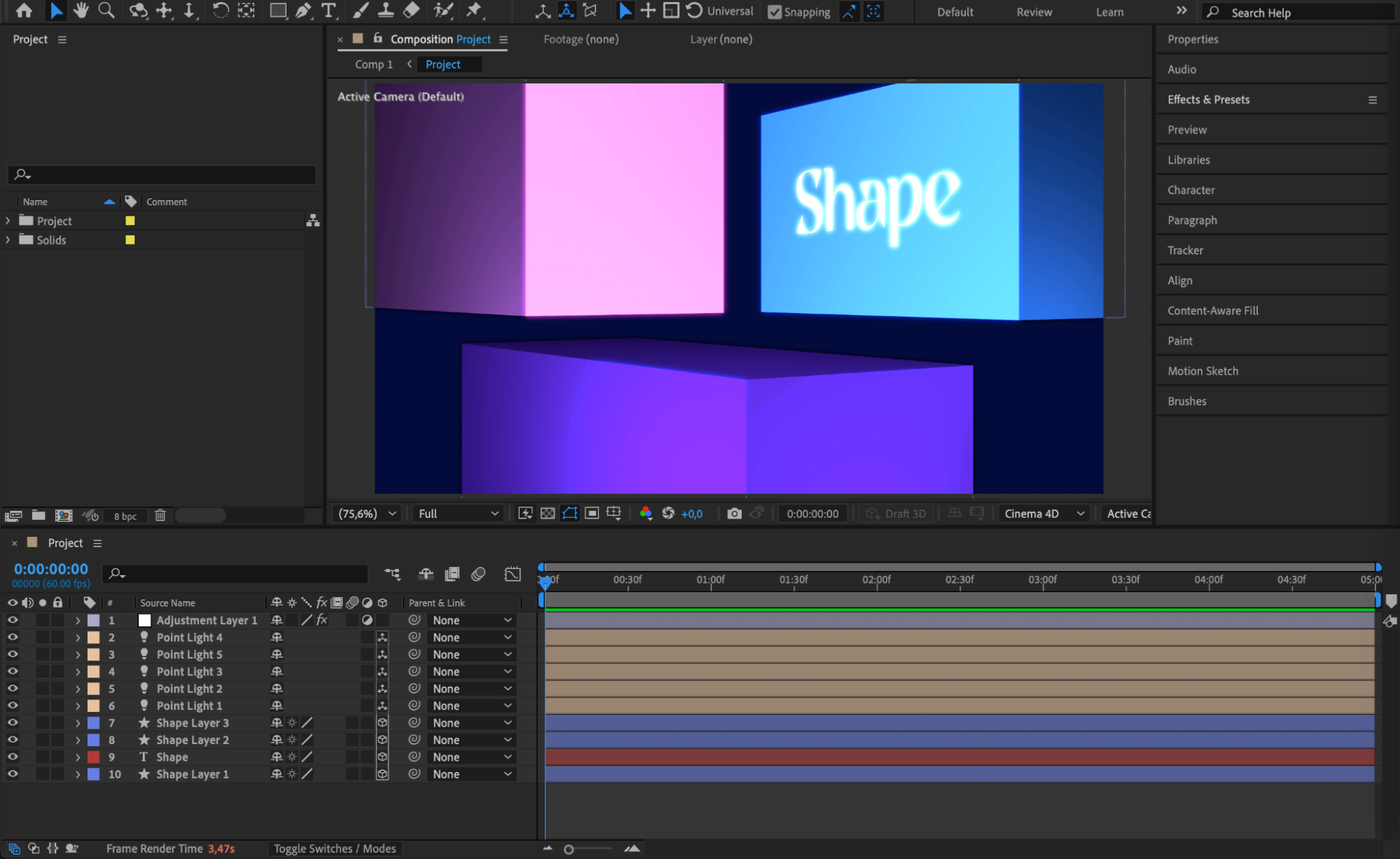The image size is (1400, 859).
Task: Click the Take Snapshot camera icon
Action: [x=734, y=514]
